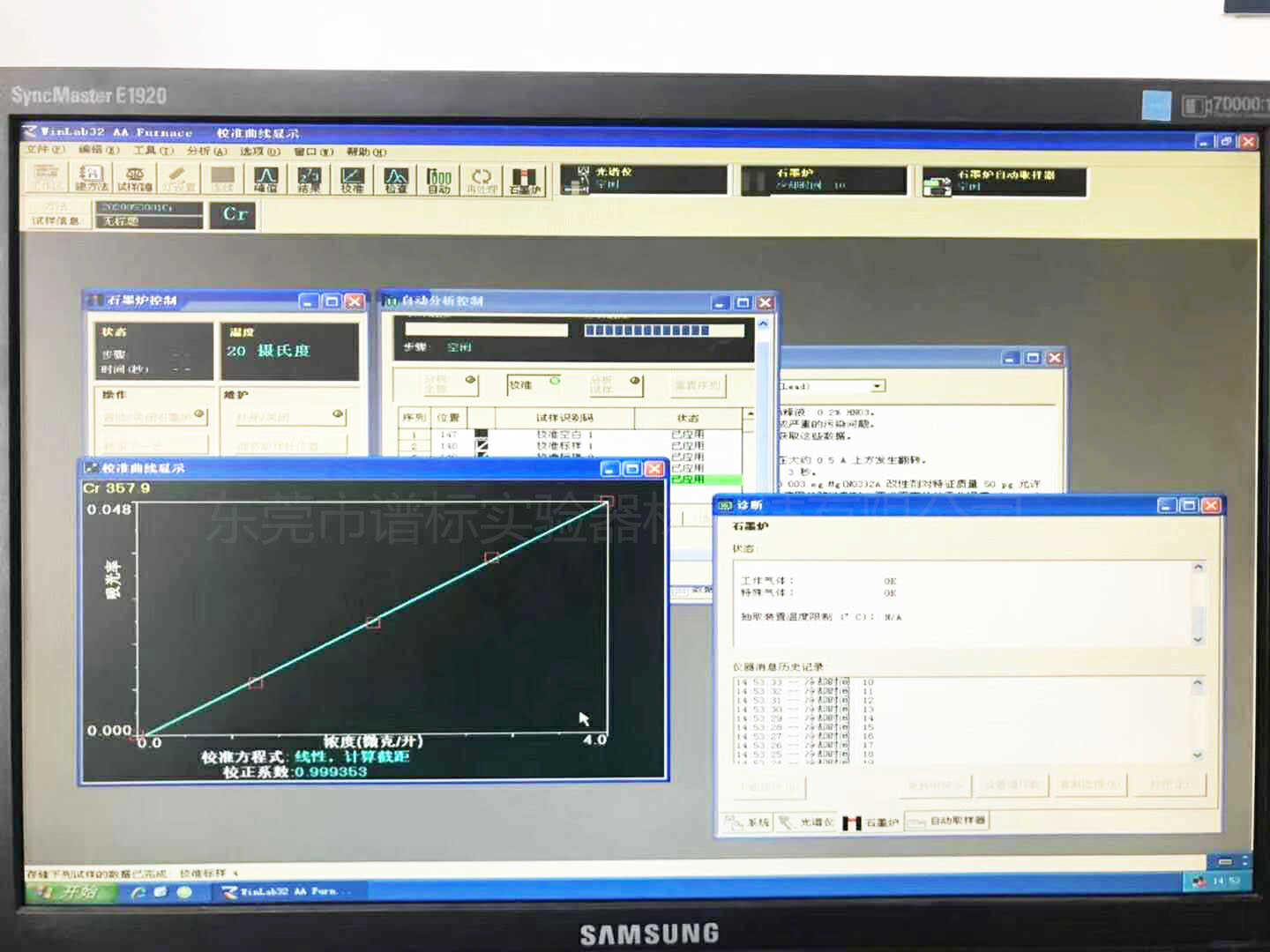Click the Cr element button
The width and height of the screenshot is (1270, 952).
[234, 214]
